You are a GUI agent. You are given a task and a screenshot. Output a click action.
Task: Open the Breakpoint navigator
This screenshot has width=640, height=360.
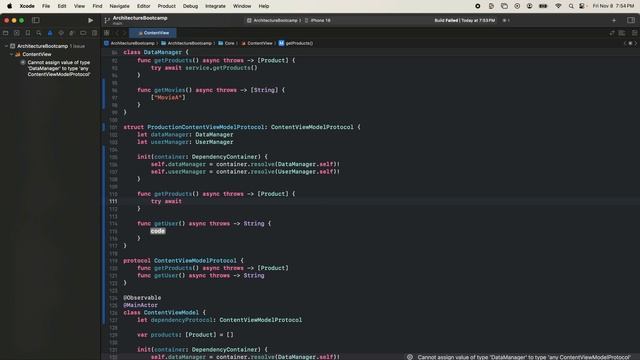coord(83,33)
